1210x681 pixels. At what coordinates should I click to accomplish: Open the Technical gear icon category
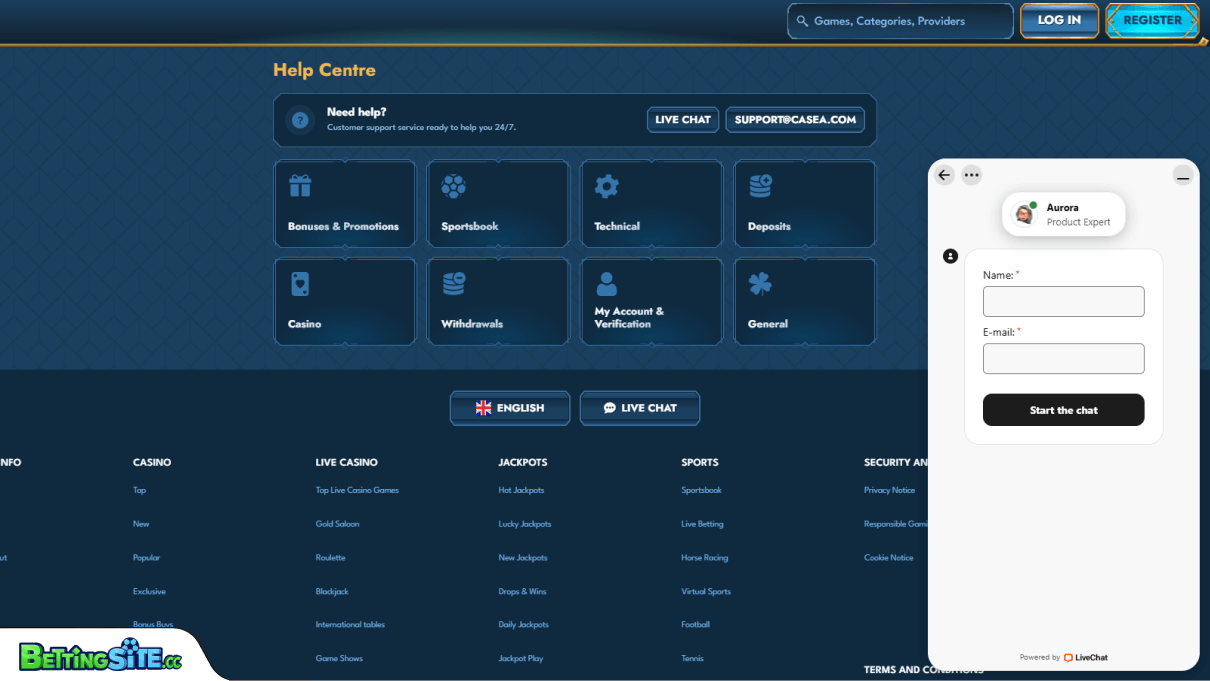607,186
